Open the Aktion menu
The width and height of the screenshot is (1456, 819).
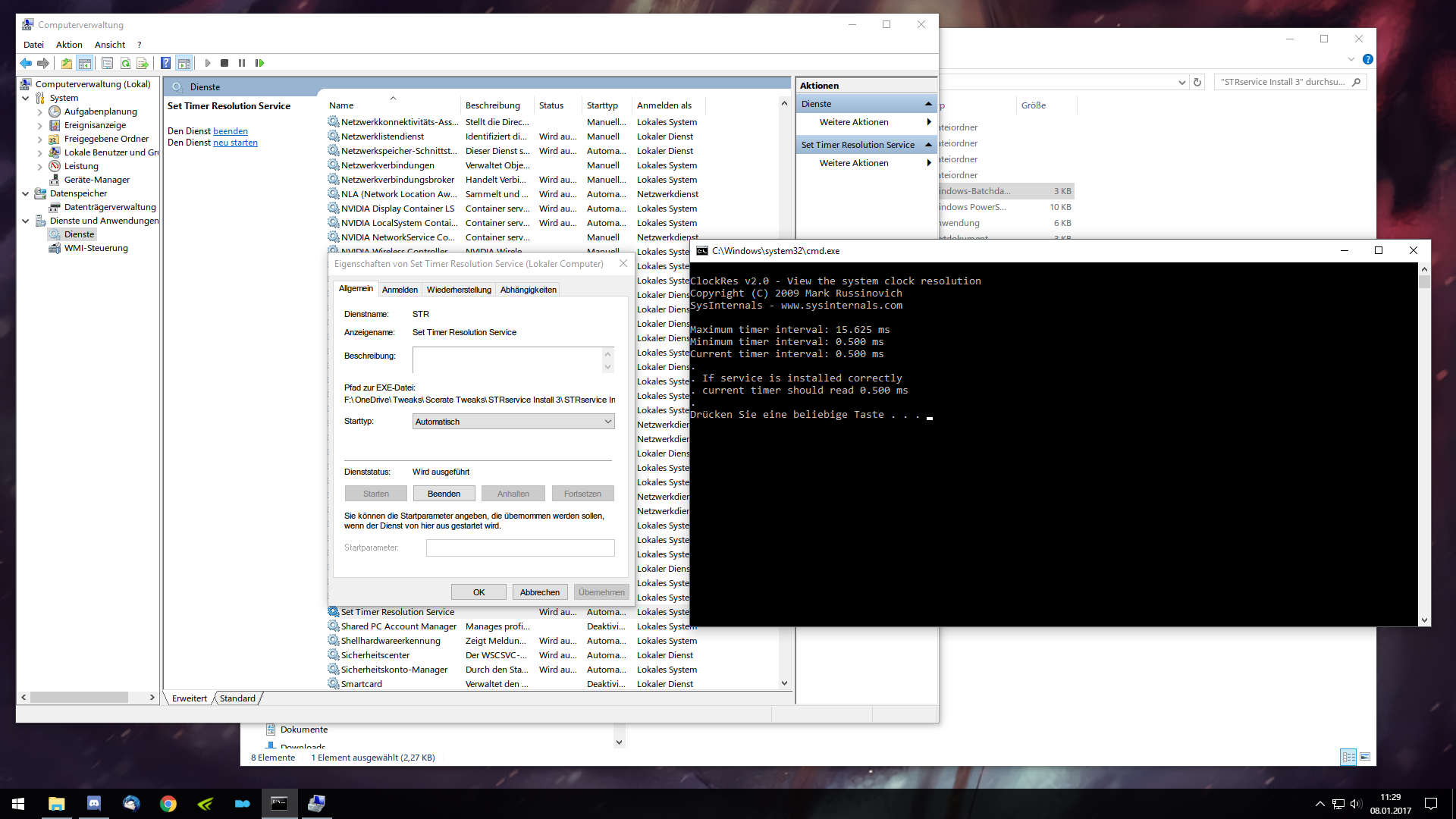coord(69,45)
